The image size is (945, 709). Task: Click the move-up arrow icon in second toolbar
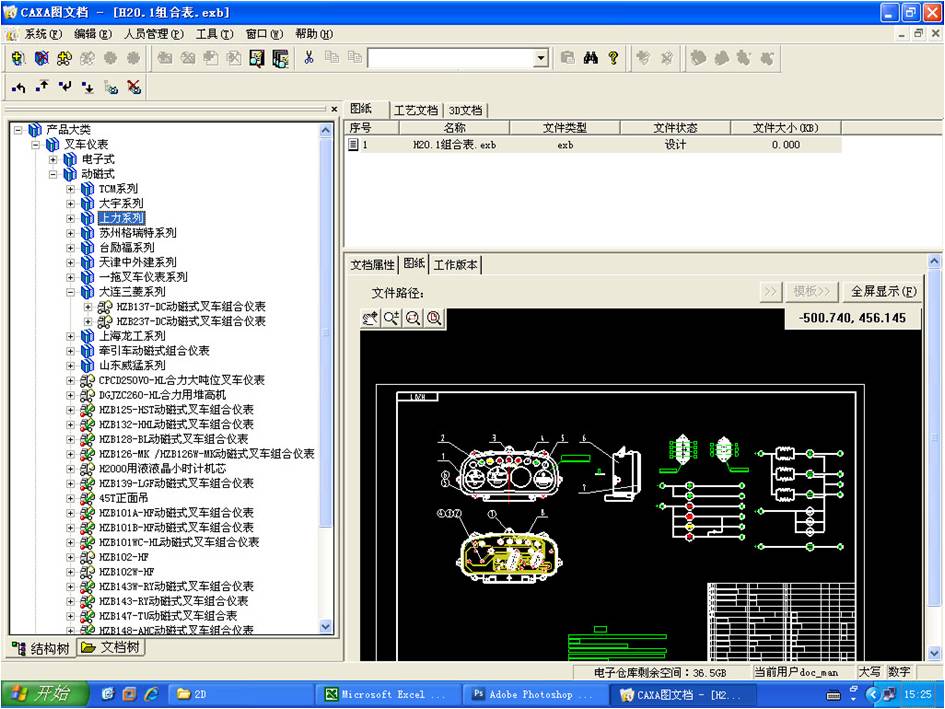point(42,88)
